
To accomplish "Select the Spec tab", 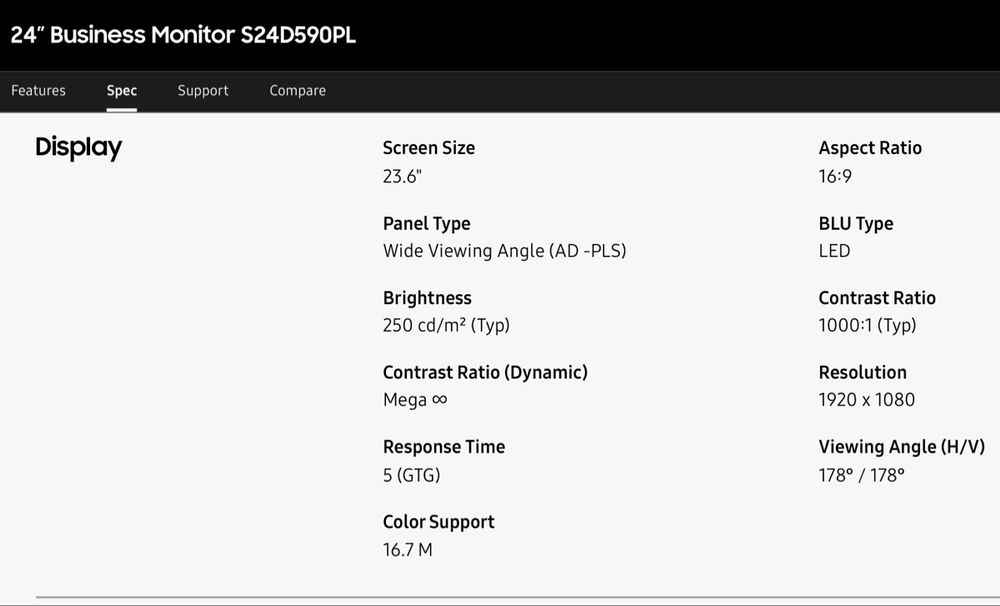I will point(121,91).
